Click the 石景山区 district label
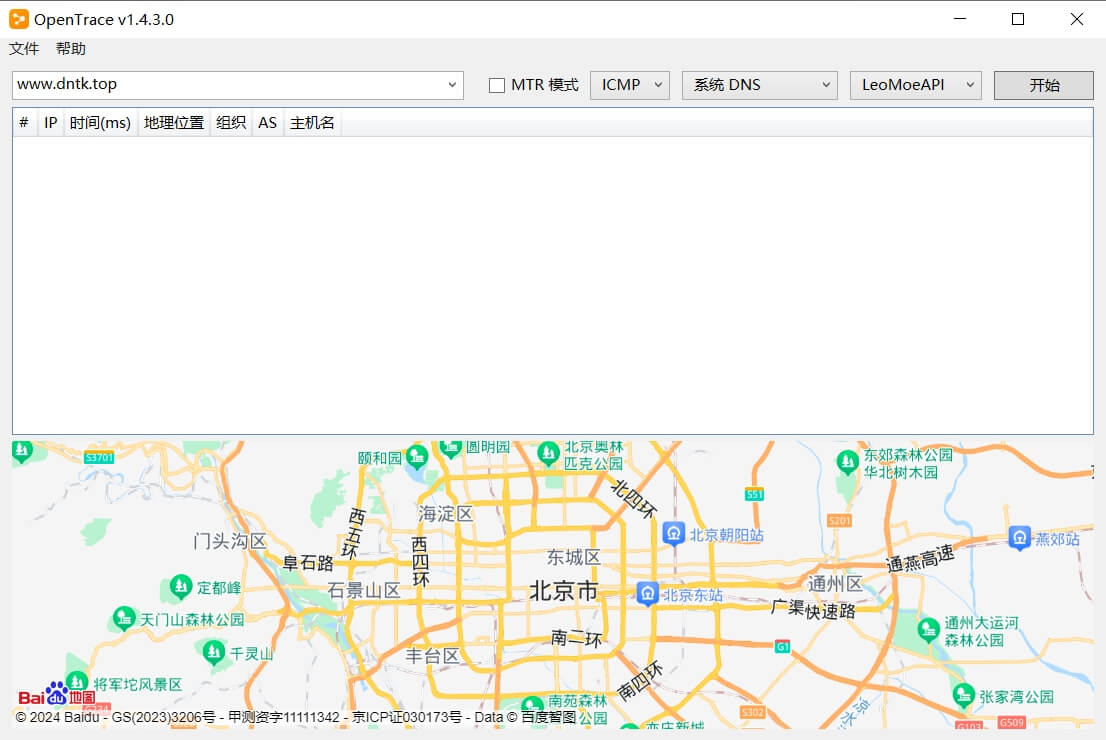The image size is (1106, 740). click(363, 590)
